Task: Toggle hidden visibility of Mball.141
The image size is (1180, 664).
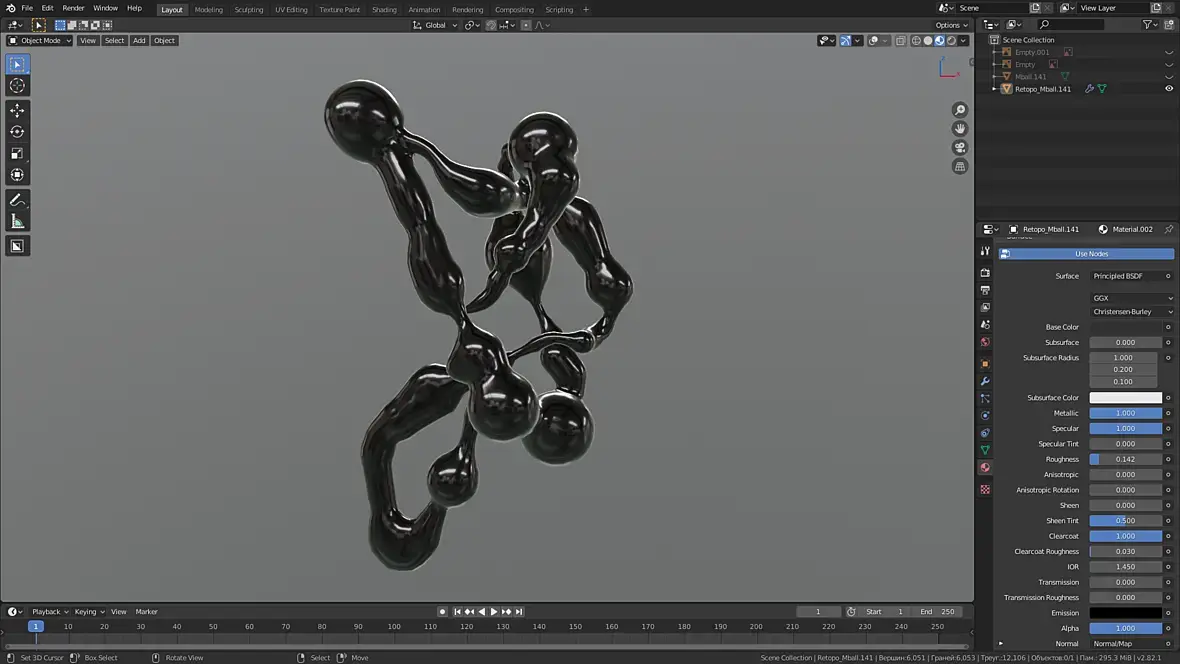Action: (1169, 77)
